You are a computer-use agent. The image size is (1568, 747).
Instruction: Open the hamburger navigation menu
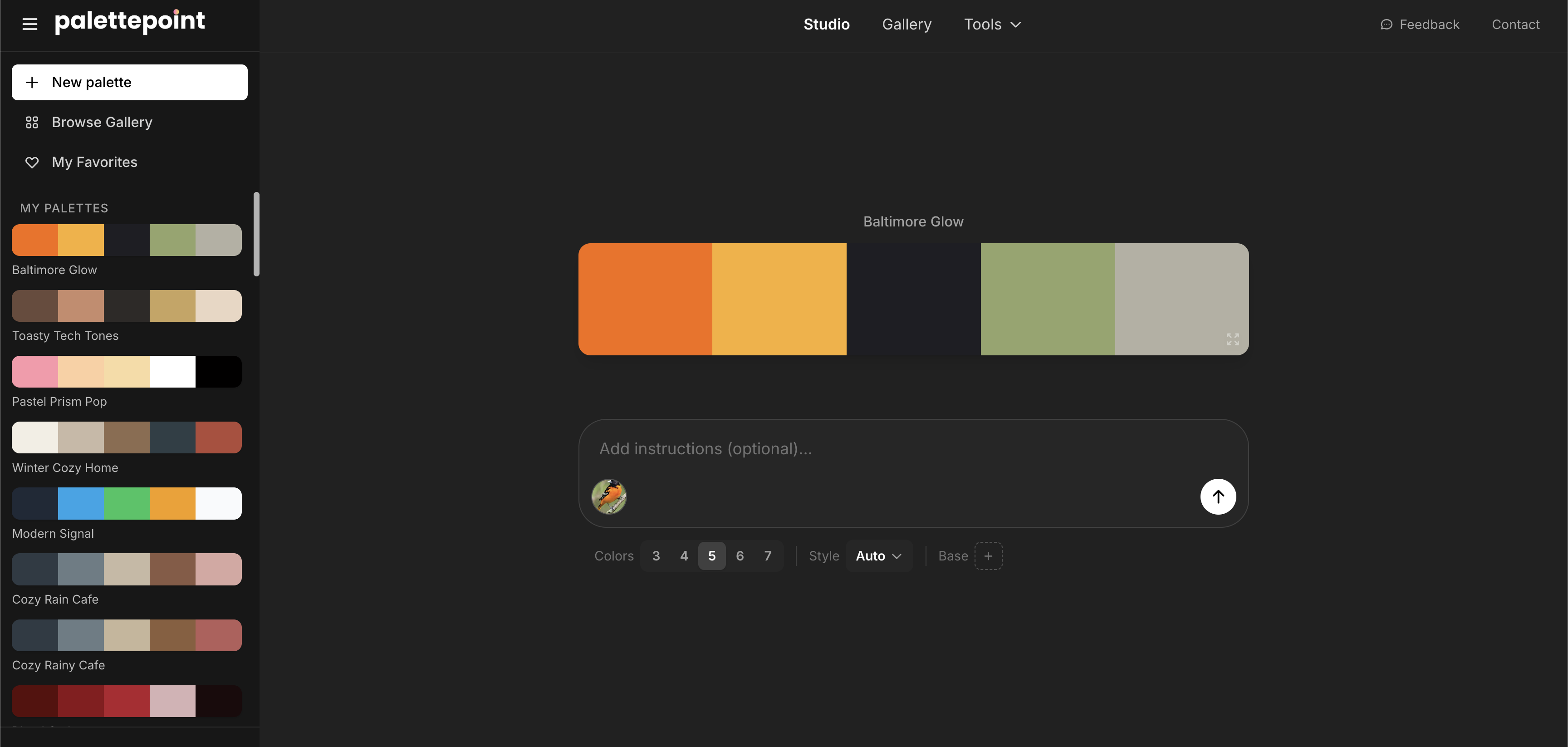[29, 24]
